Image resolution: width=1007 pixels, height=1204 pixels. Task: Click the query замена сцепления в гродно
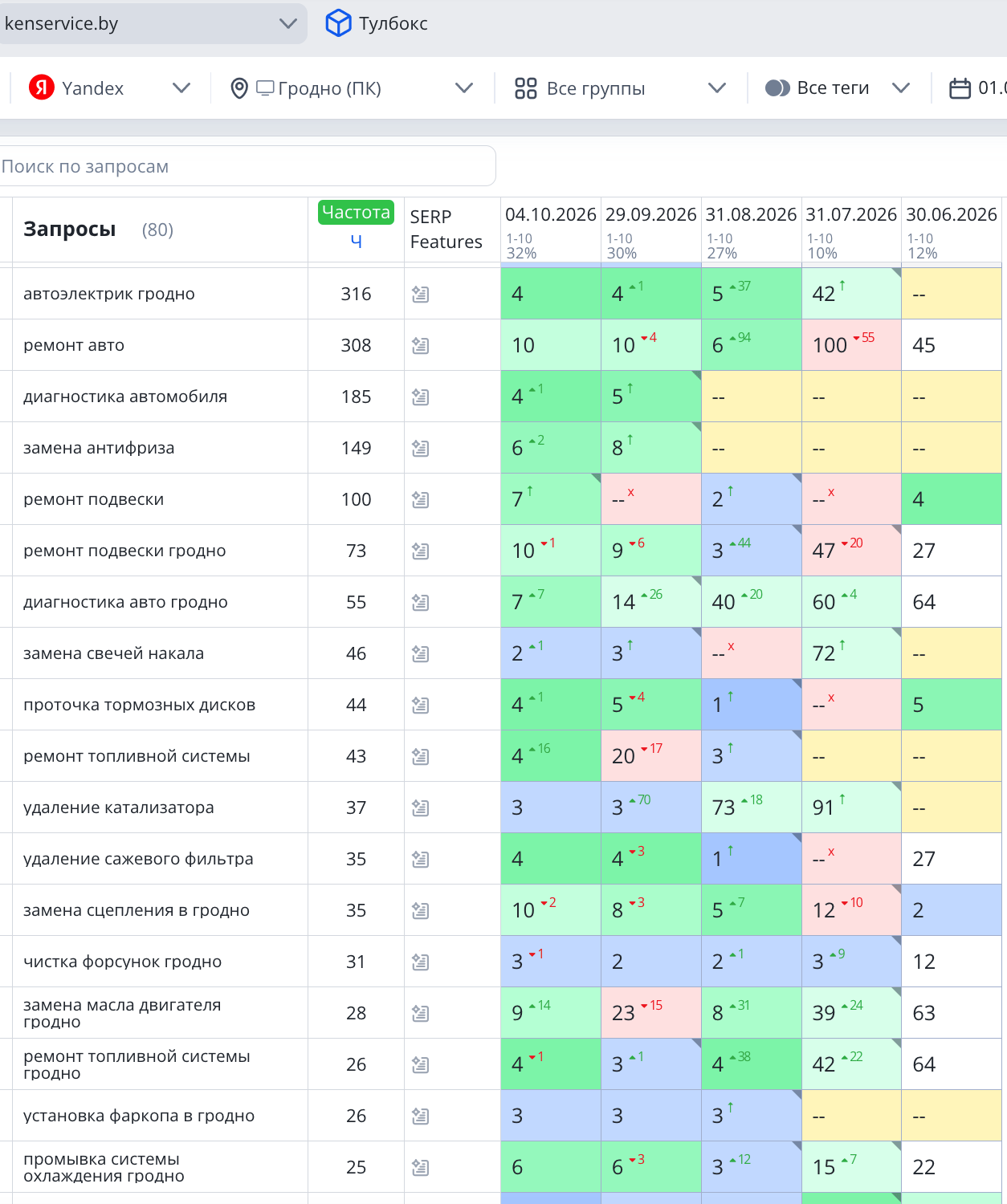[x=137, y=910]
